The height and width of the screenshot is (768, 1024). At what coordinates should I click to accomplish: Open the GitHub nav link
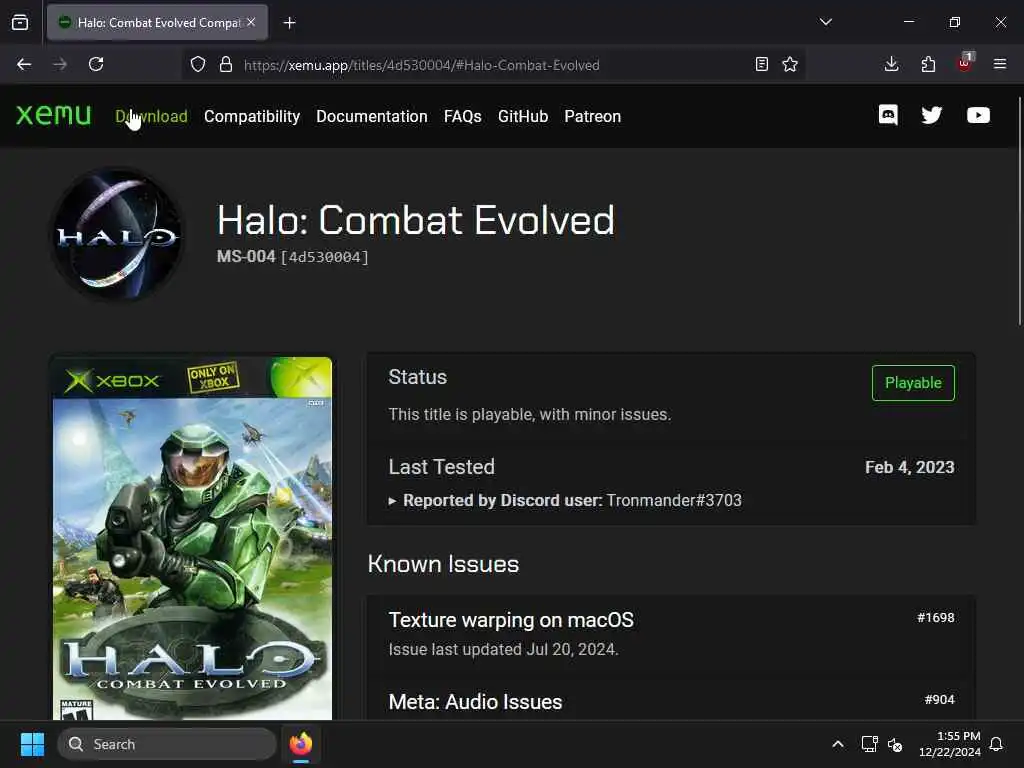[523, 116]
